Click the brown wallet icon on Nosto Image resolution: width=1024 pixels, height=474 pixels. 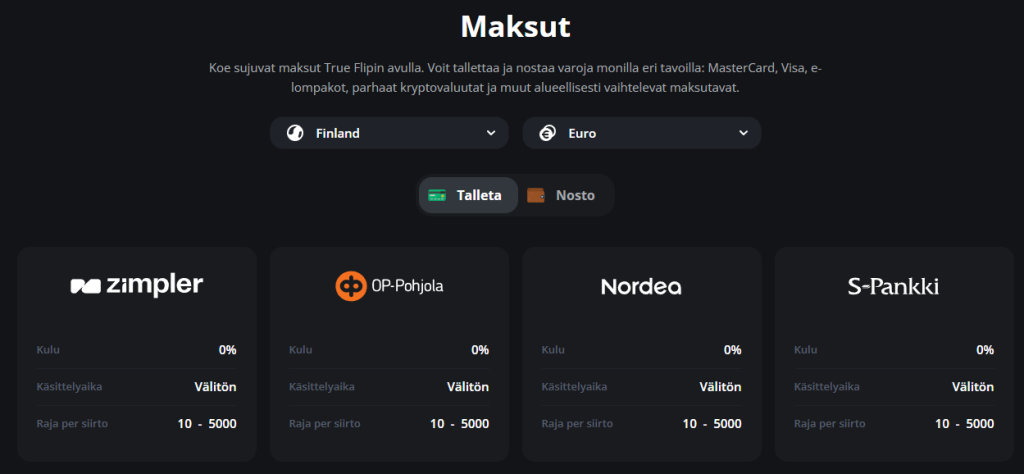point(536,195)
